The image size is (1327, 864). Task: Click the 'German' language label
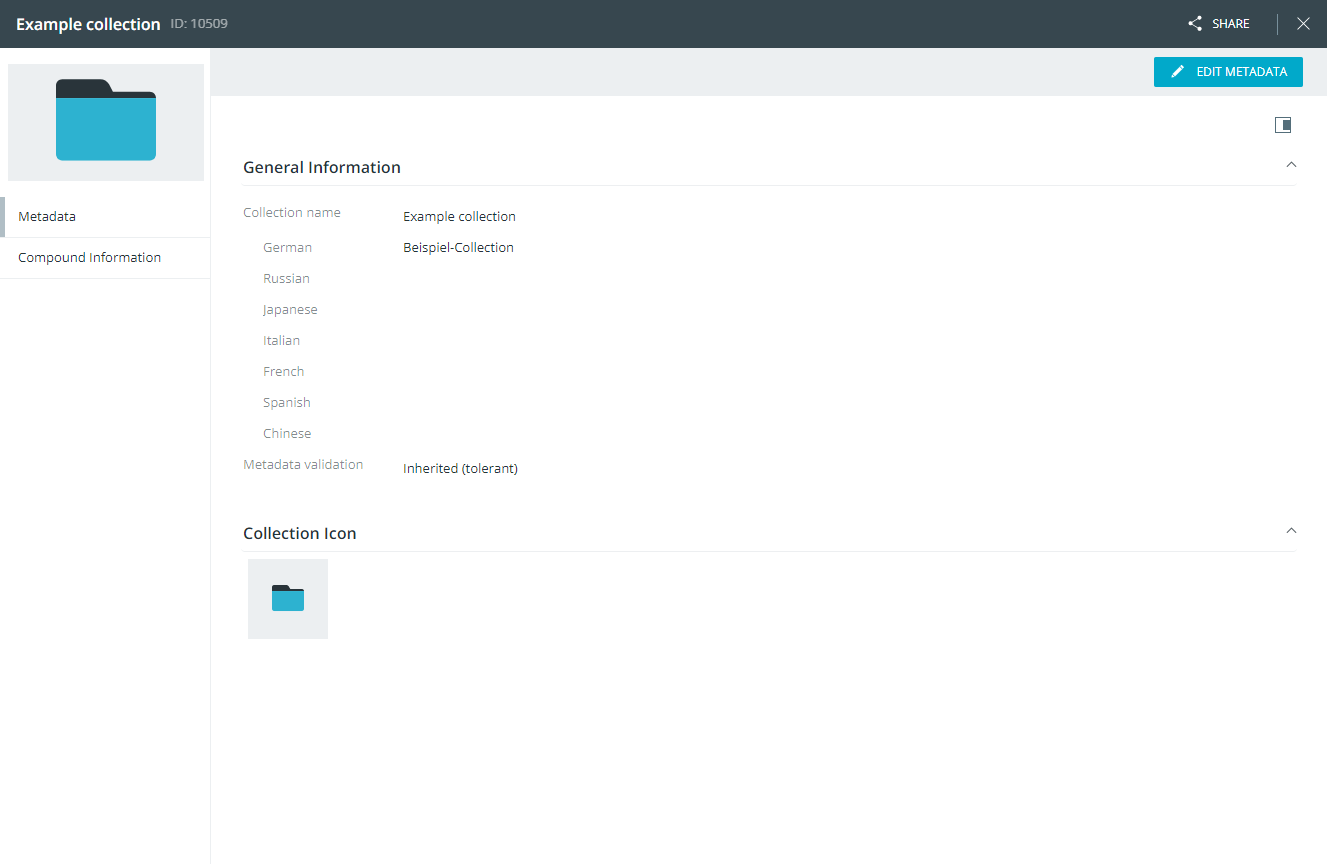click(x=288, y=248)
